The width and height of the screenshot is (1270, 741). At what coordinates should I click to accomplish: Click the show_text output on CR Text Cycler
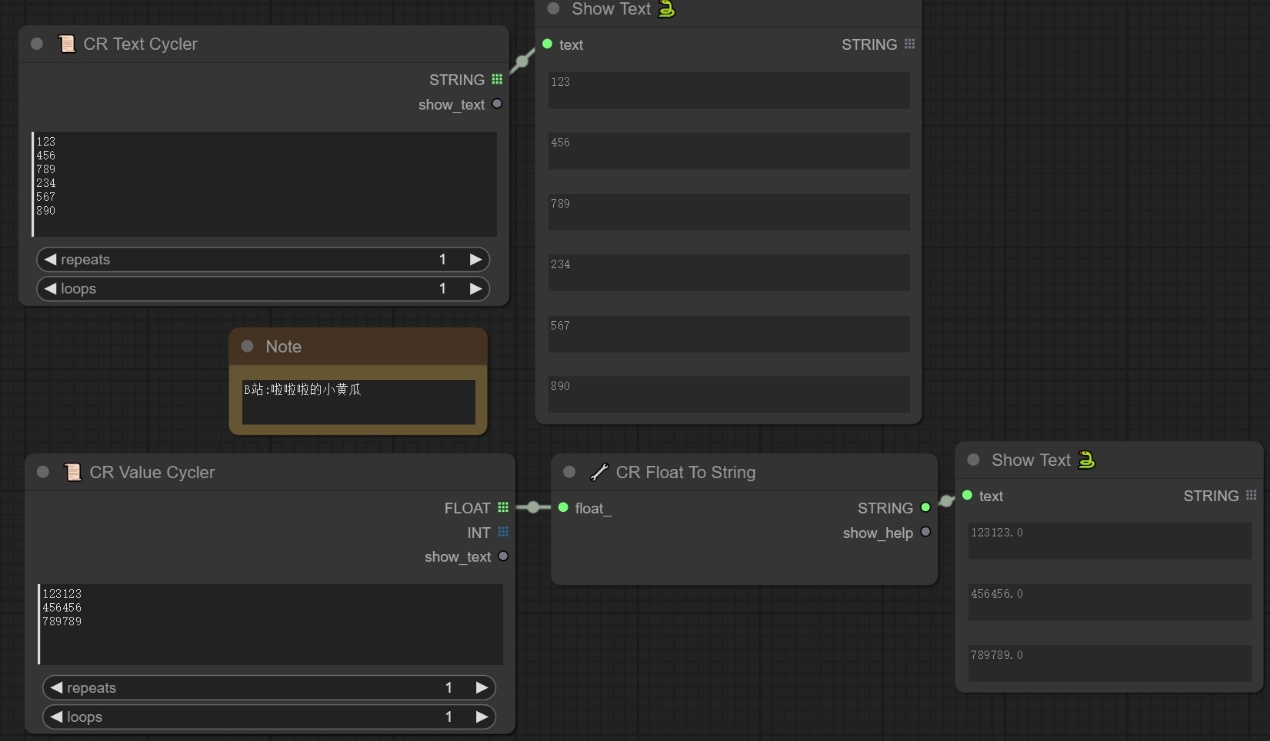(x=497, y=104)
